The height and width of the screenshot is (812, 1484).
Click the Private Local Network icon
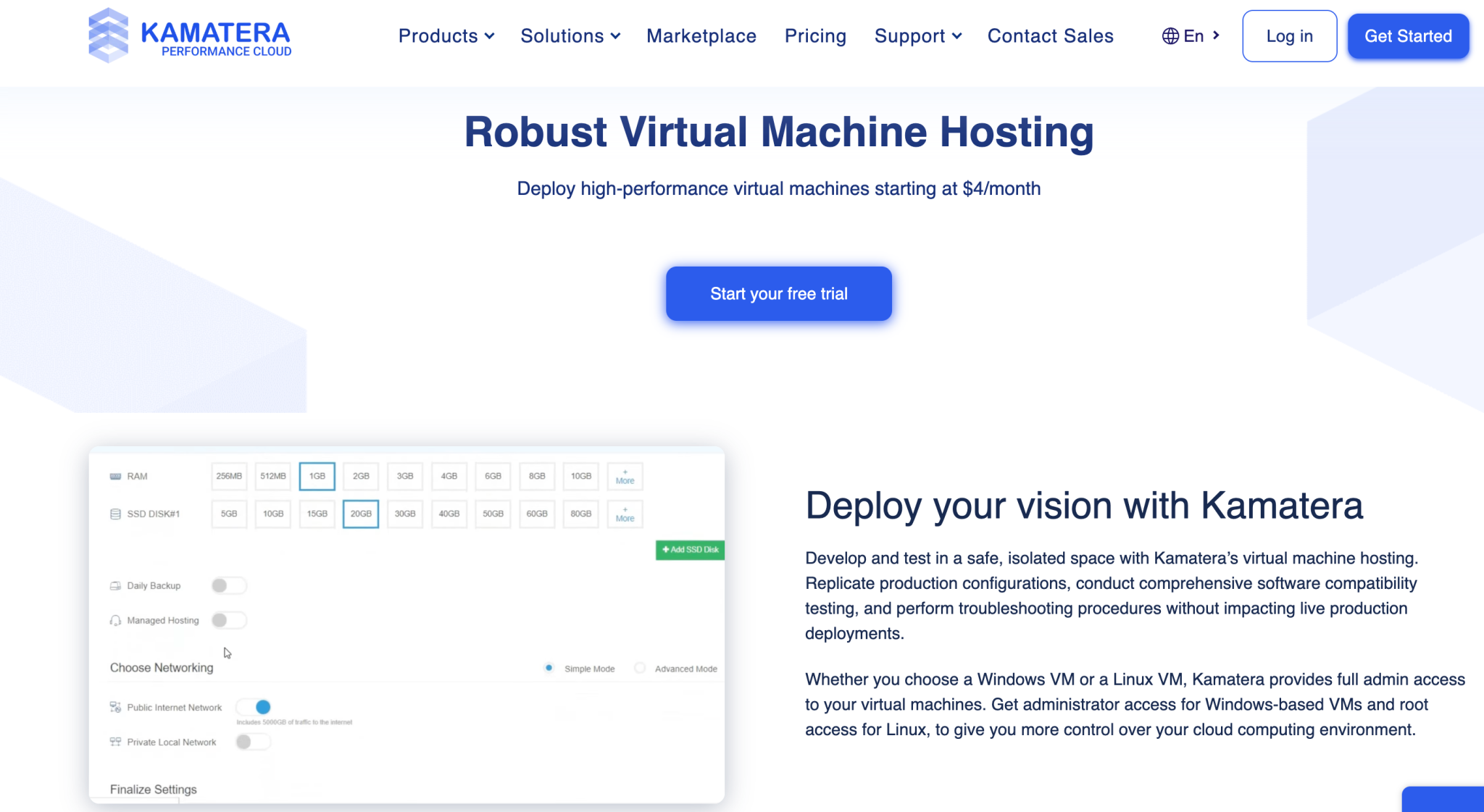point(116,742)
